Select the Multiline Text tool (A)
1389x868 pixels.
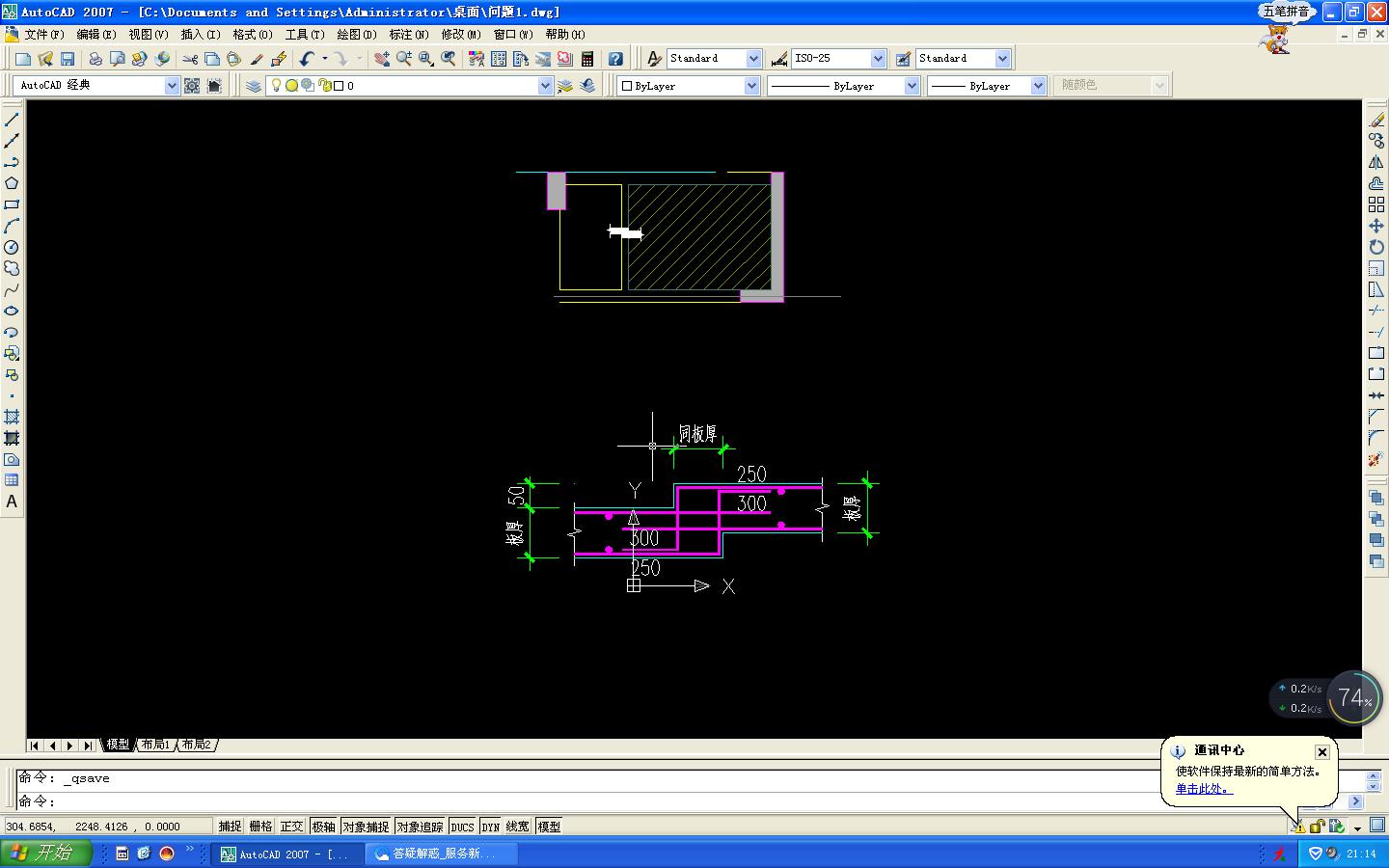tap(12, 502)
